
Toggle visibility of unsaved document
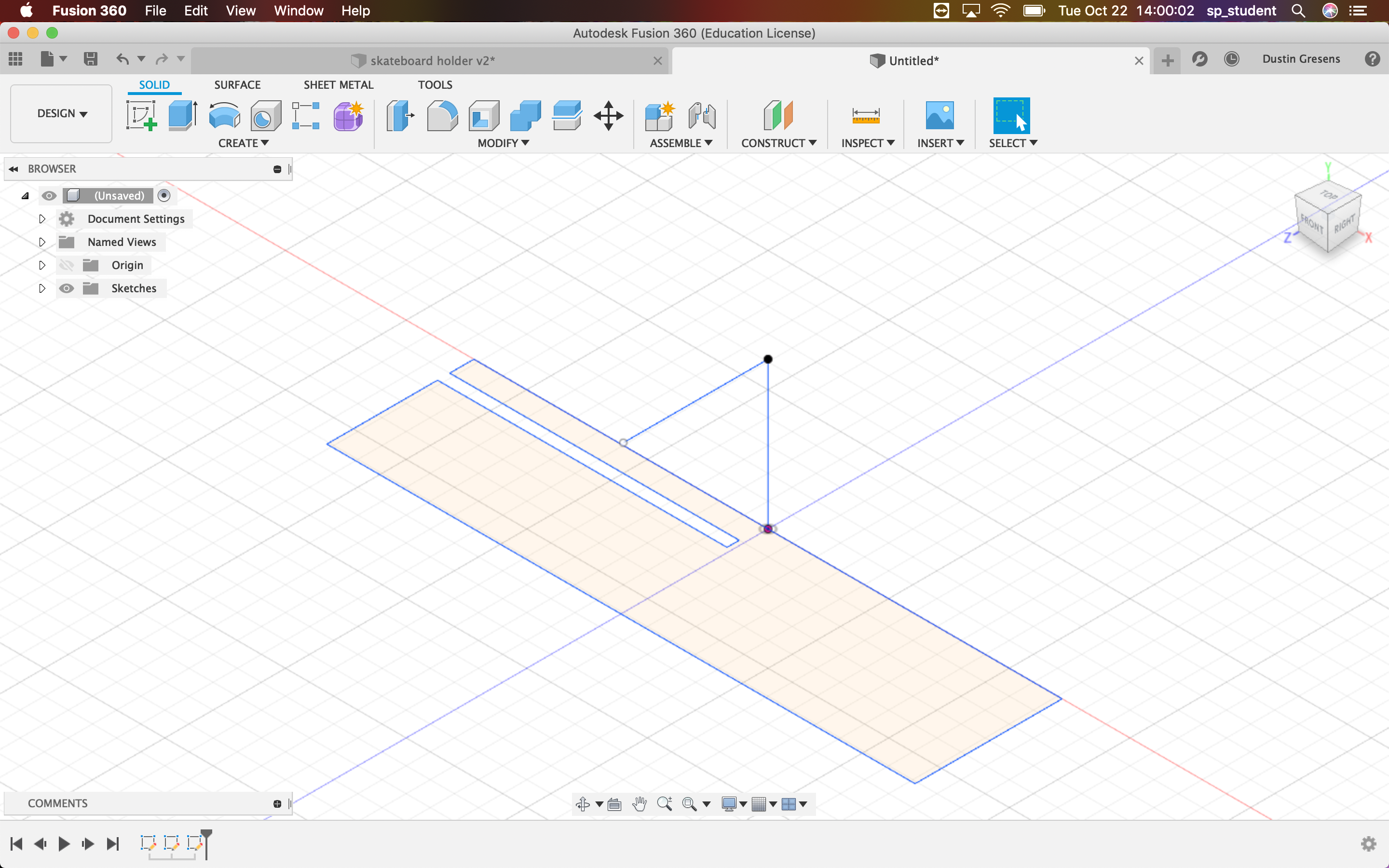click(x=49, y=195)
